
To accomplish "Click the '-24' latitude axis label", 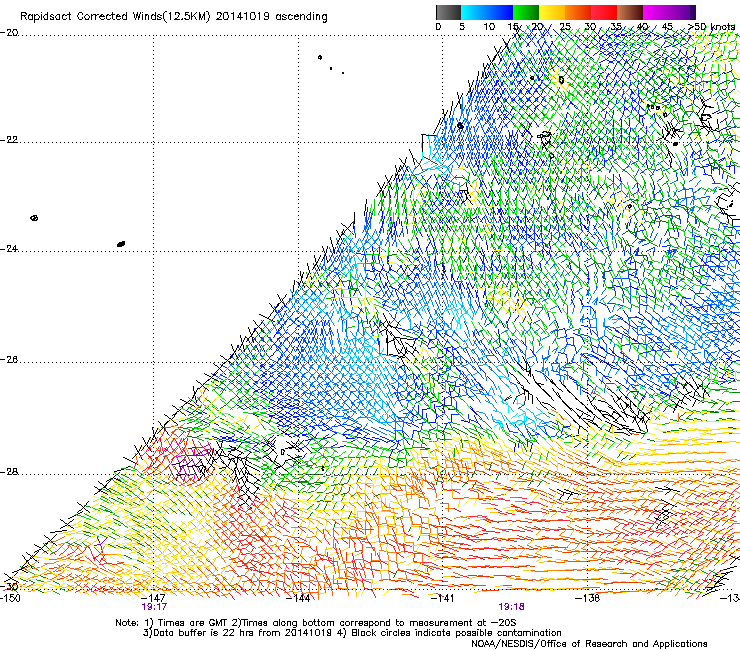I will [9, 249].
